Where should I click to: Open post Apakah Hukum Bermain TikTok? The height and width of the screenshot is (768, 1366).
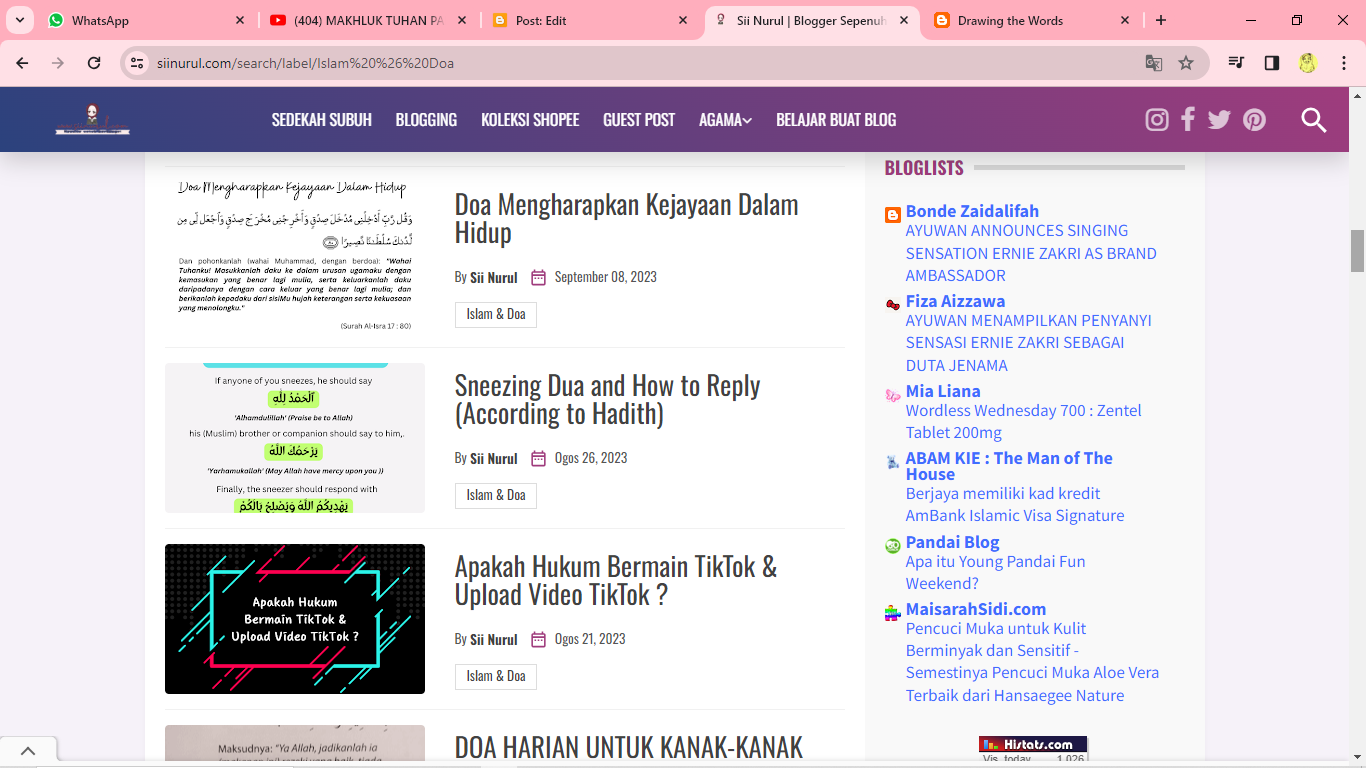click(x=615, y=580)
